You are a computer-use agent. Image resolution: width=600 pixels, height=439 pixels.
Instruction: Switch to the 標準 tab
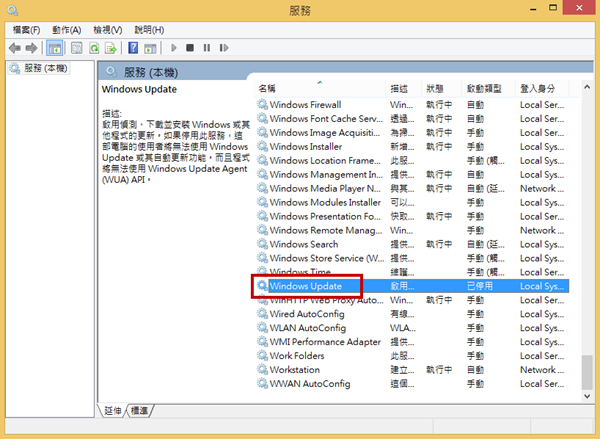click(139, 411)
